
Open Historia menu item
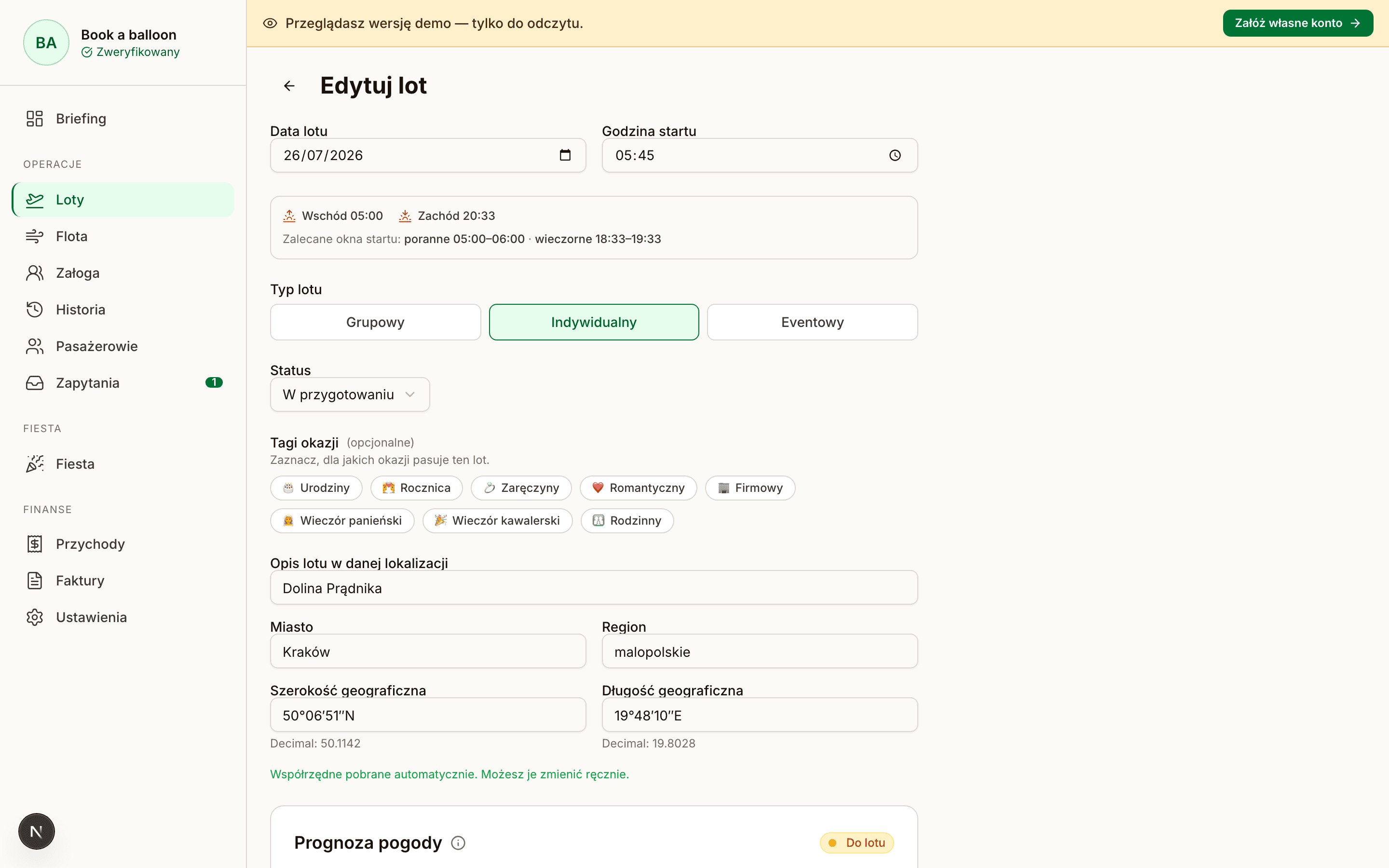click(x=123, y=310)
